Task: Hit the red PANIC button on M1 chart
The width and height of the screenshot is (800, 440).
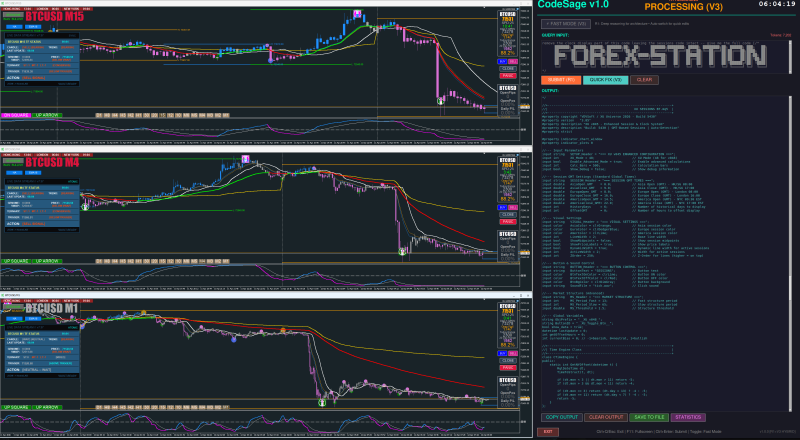Action: coord(508,368)
